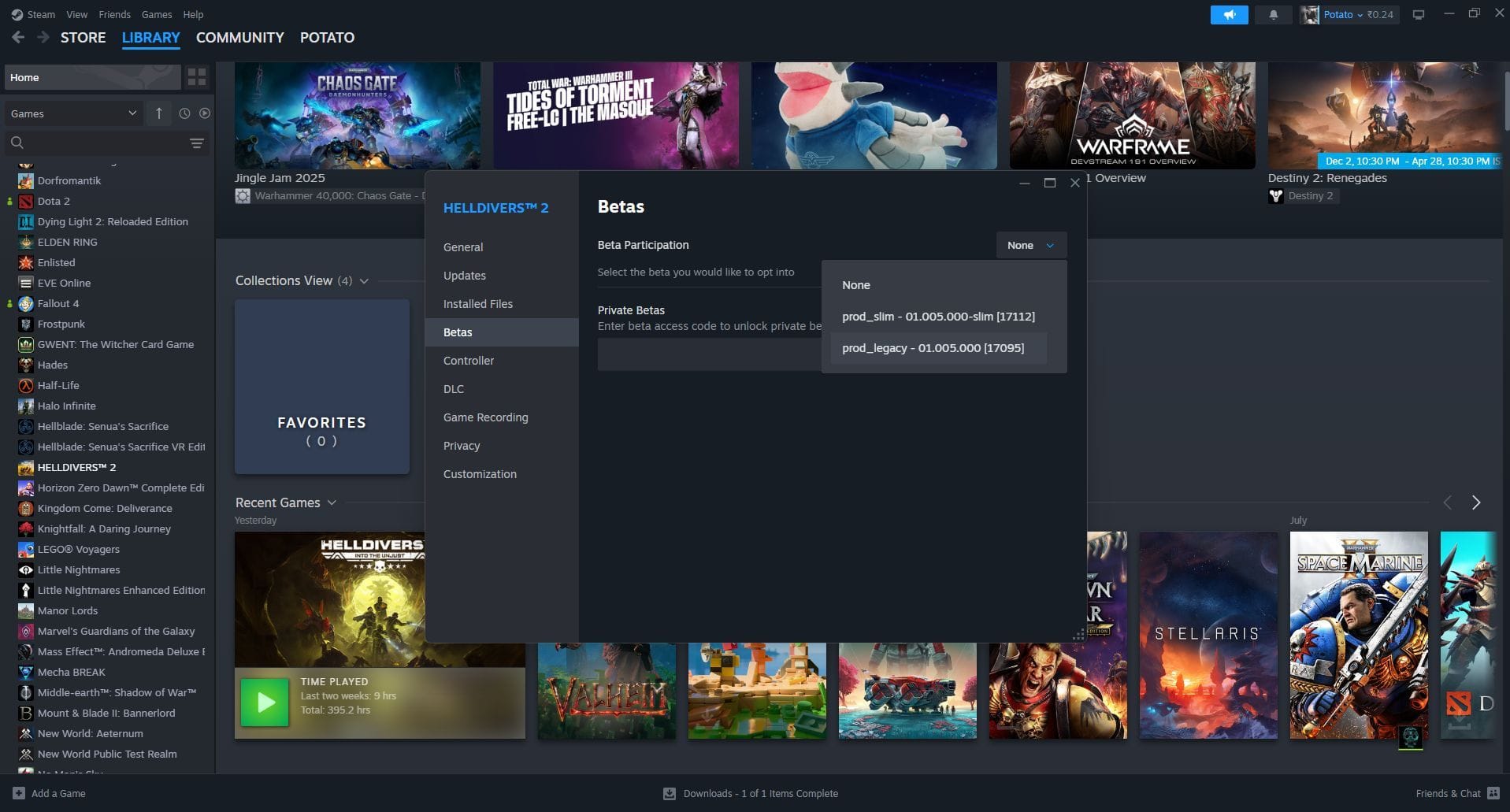Viewport: 1510px width, 812px height.
Task: Collapse the Collections View section
Action: (x=363, y=280)
